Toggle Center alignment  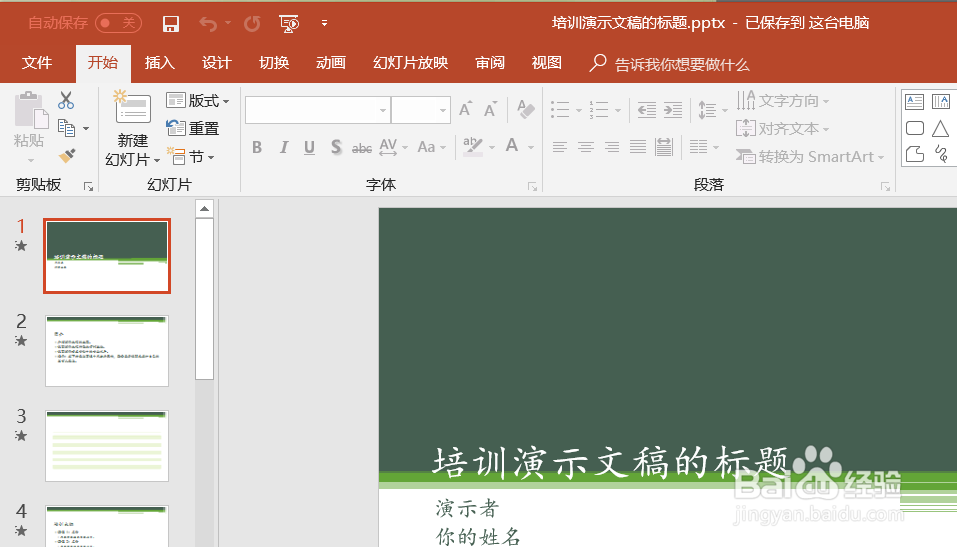pyautogui.click(x=586, y=147)
